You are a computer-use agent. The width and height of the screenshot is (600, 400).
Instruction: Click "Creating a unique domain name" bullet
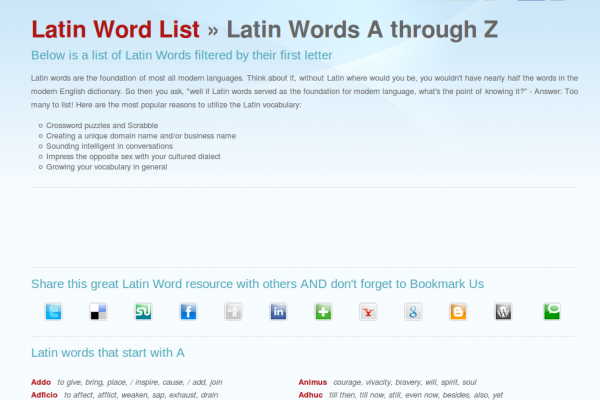141,136
